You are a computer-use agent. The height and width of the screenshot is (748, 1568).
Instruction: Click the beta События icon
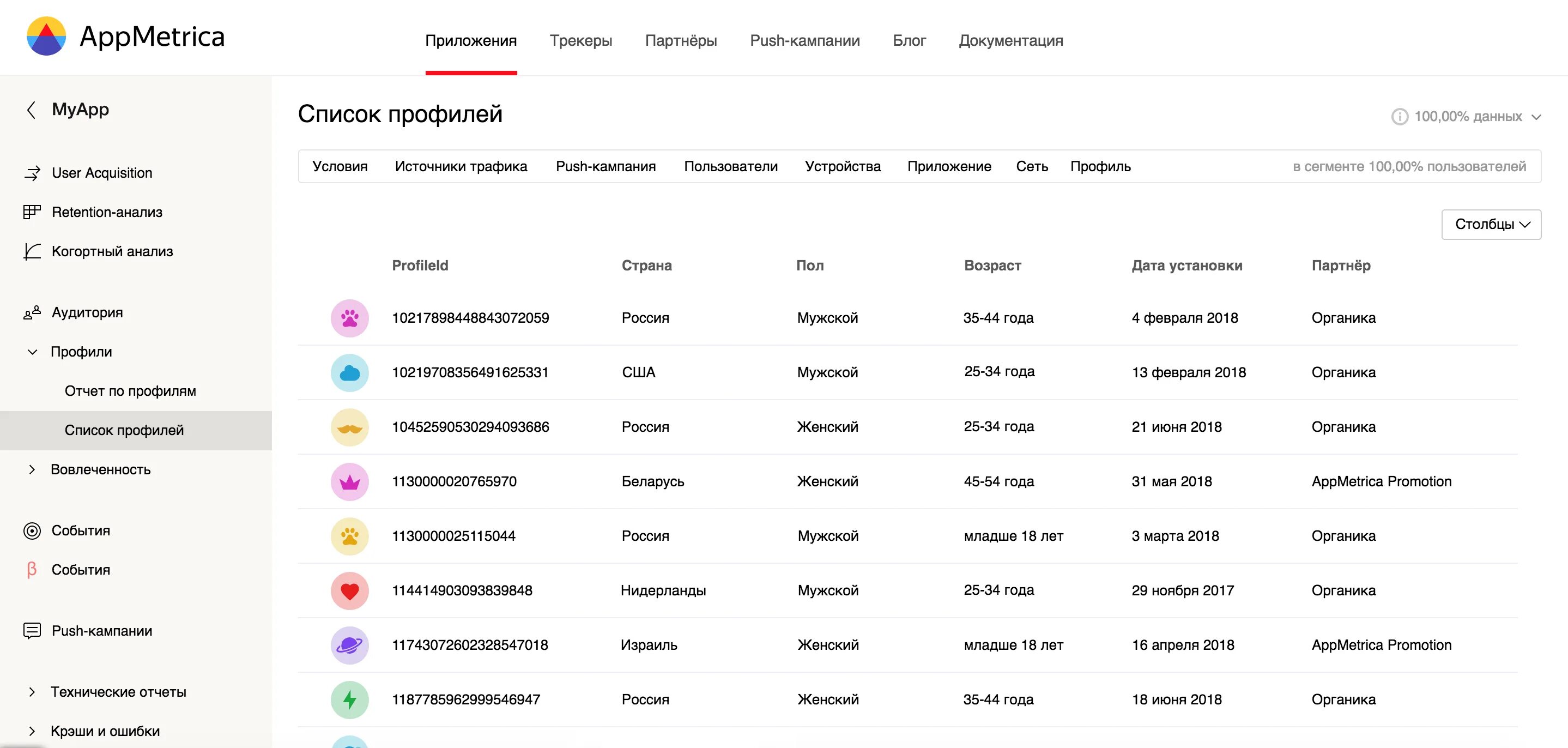click(x=32, y=570)
